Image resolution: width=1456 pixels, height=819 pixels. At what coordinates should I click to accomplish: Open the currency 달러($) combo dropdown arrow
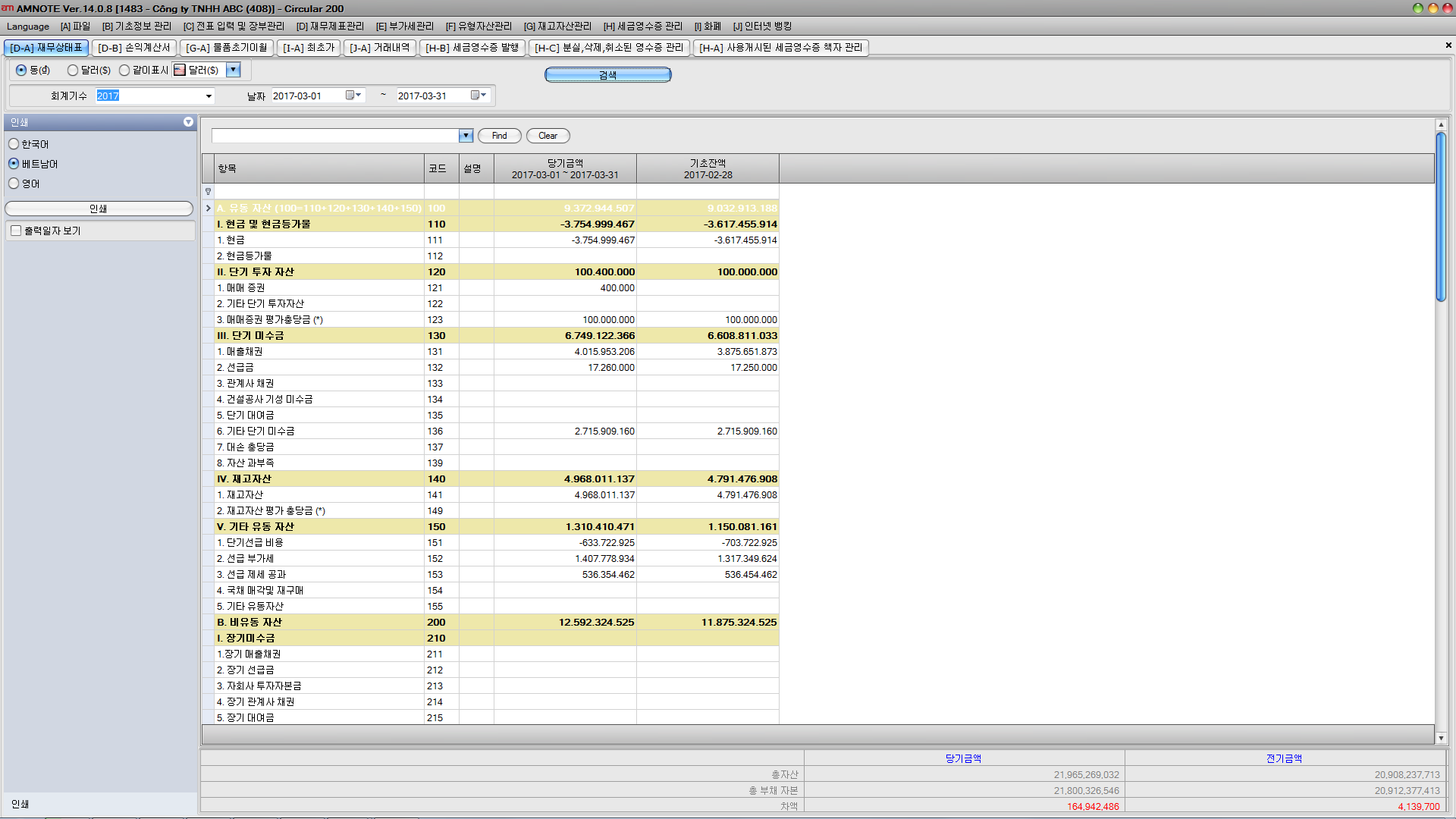234,70
